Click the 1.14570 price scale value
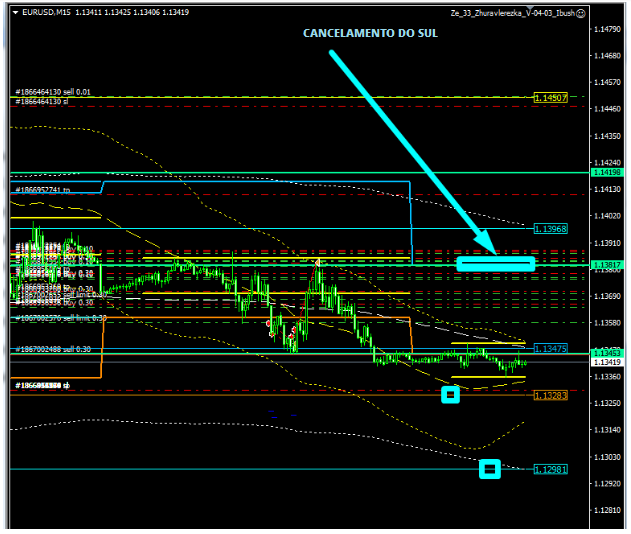Viewport: 631px width, 534px height. tap(607, 82)
